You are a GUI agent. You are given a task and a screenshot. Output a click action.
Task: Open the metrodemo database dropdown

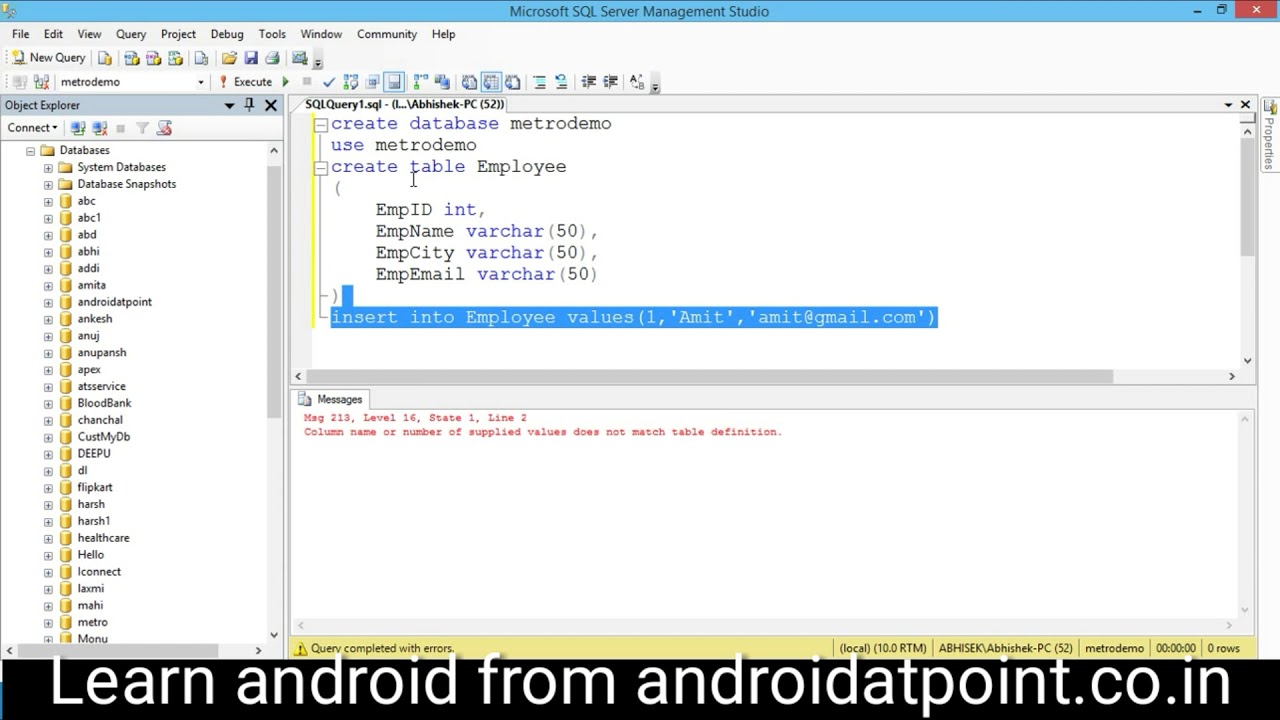tap(201, 82)
